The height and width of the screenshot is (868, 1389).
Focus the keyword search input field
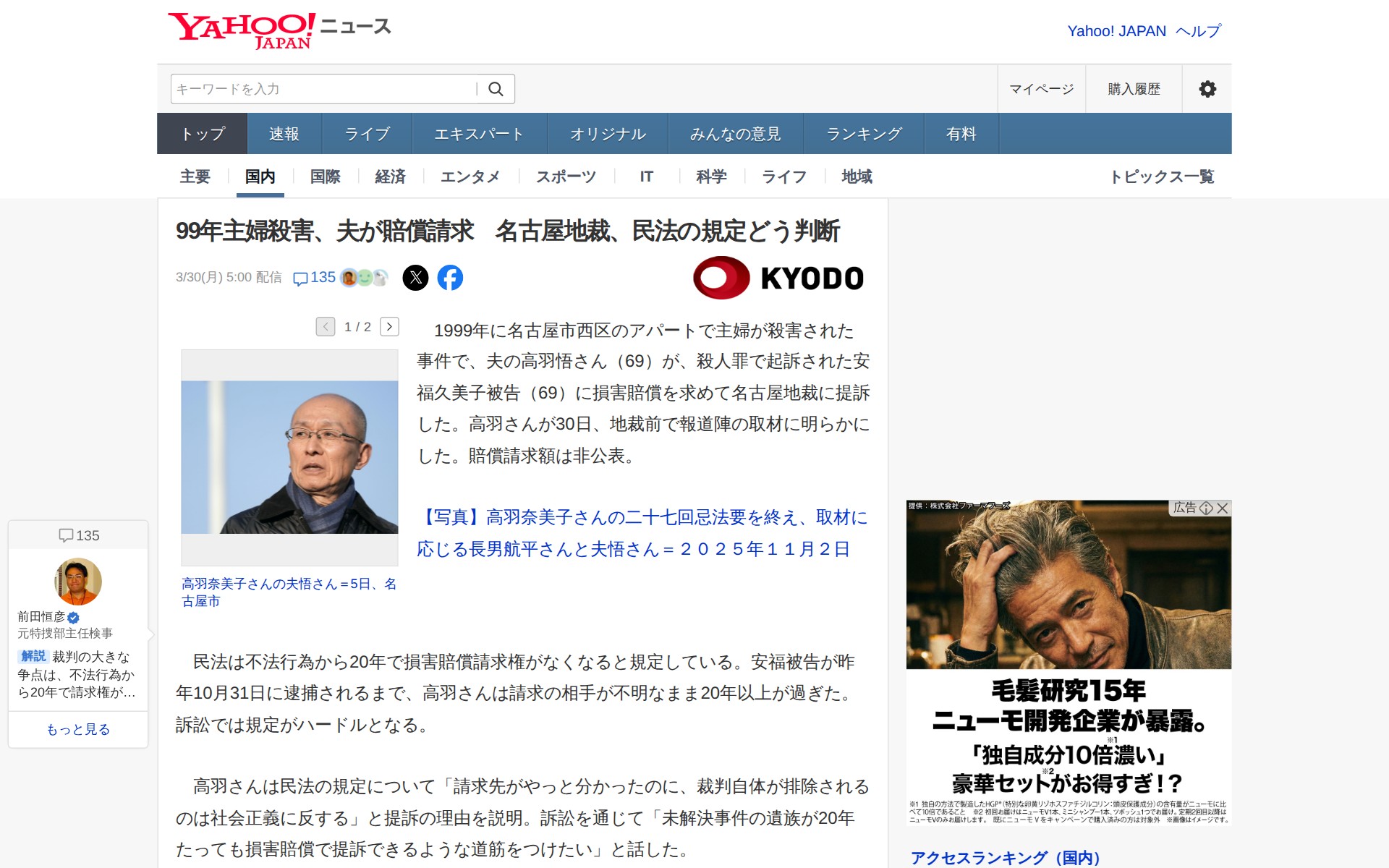point(323,89)
